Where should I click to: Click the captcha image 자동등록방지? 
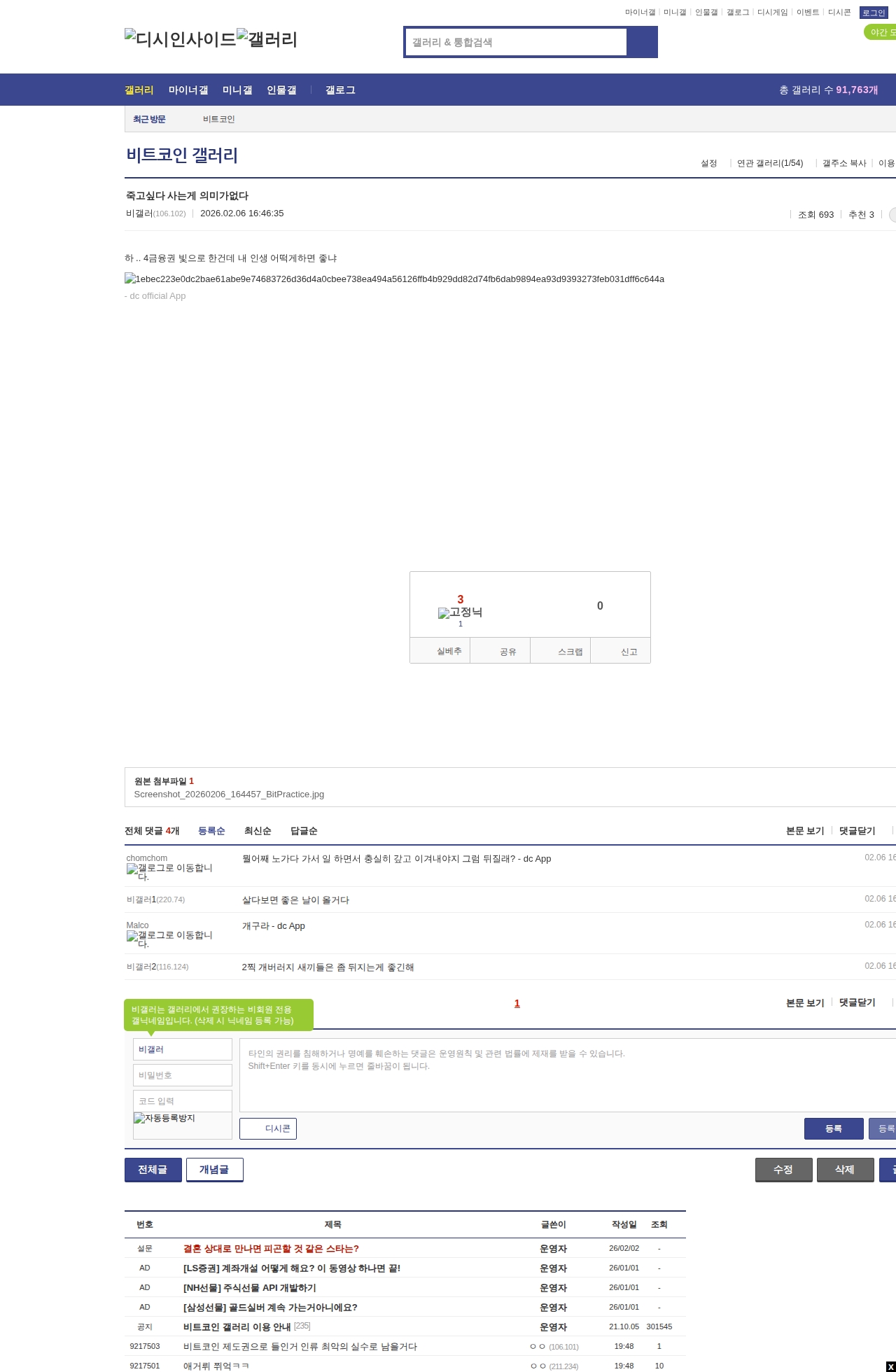point(165,1118)
